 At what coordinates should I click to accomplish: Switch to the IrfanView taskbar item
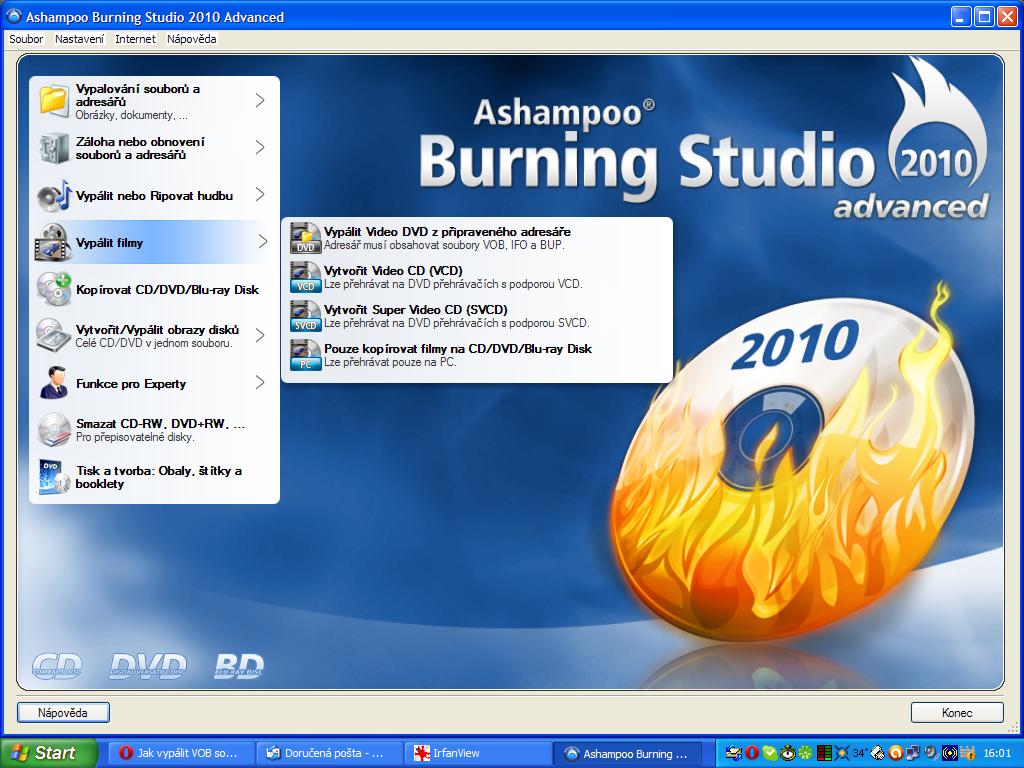click(477, 753)
